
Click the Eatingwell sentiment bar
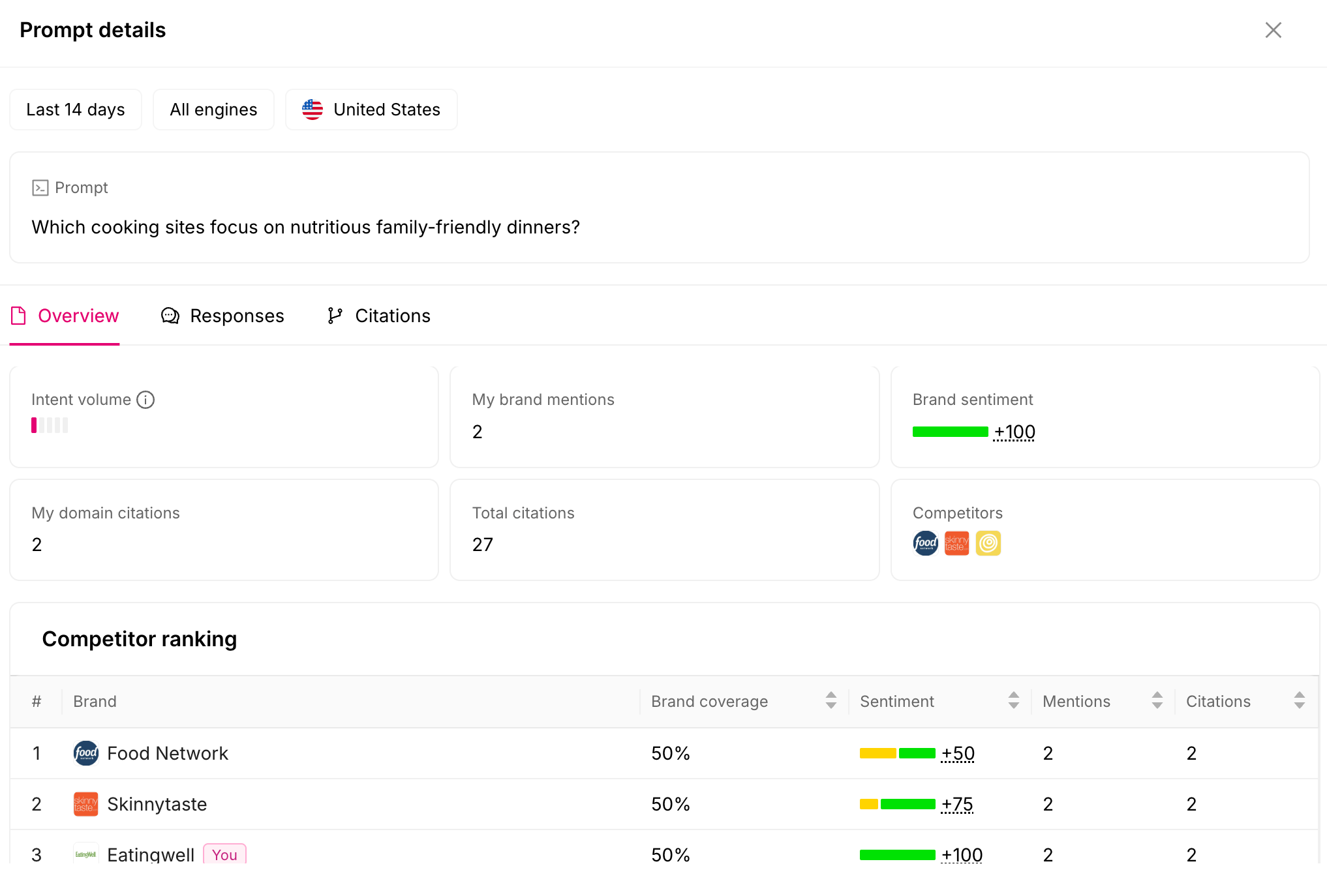[x=898, y=855]
